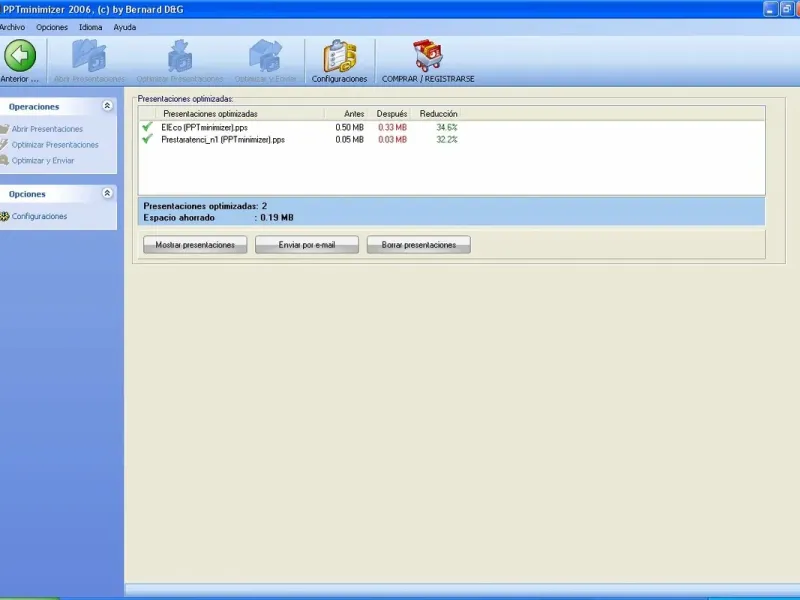Image resolution: width=800 pixels, height=600 pixels.
Task: Click the 34.6% reduction value
Action: coord(447,128)
